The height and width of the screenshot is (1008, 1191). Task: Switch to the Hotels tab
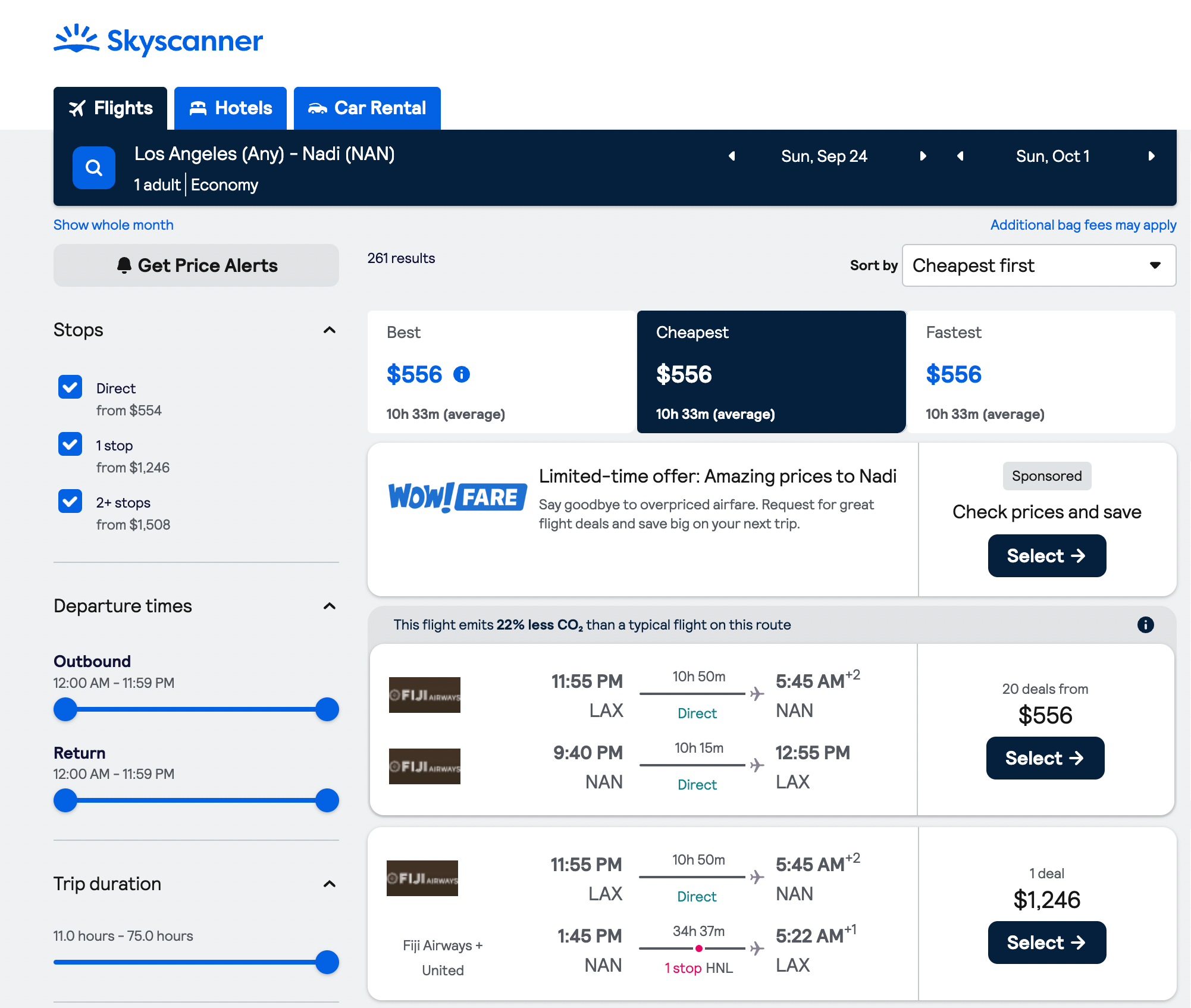(230, 108)
